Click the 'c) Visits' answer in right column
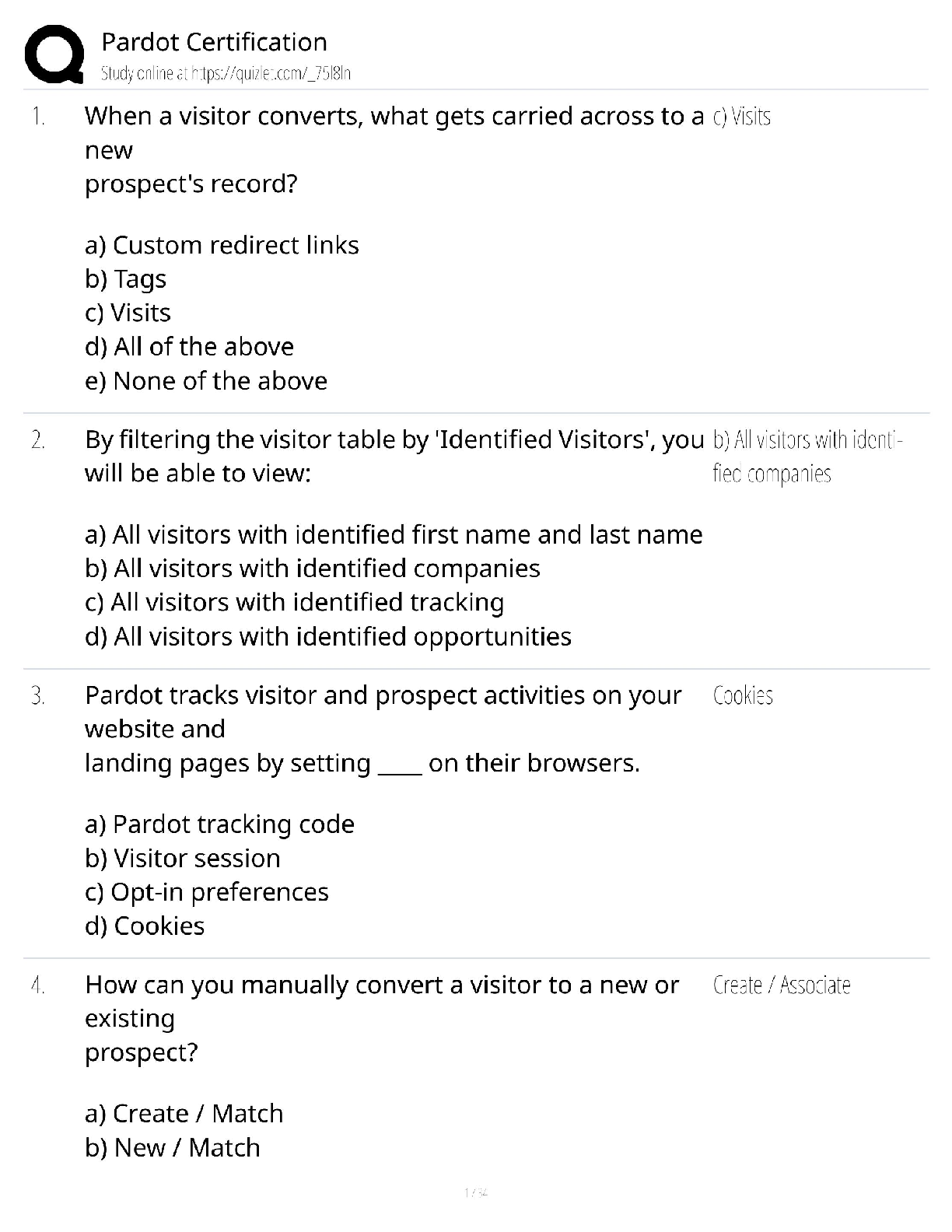This screenshot has width=952, height=1232. tap(741, 117)
